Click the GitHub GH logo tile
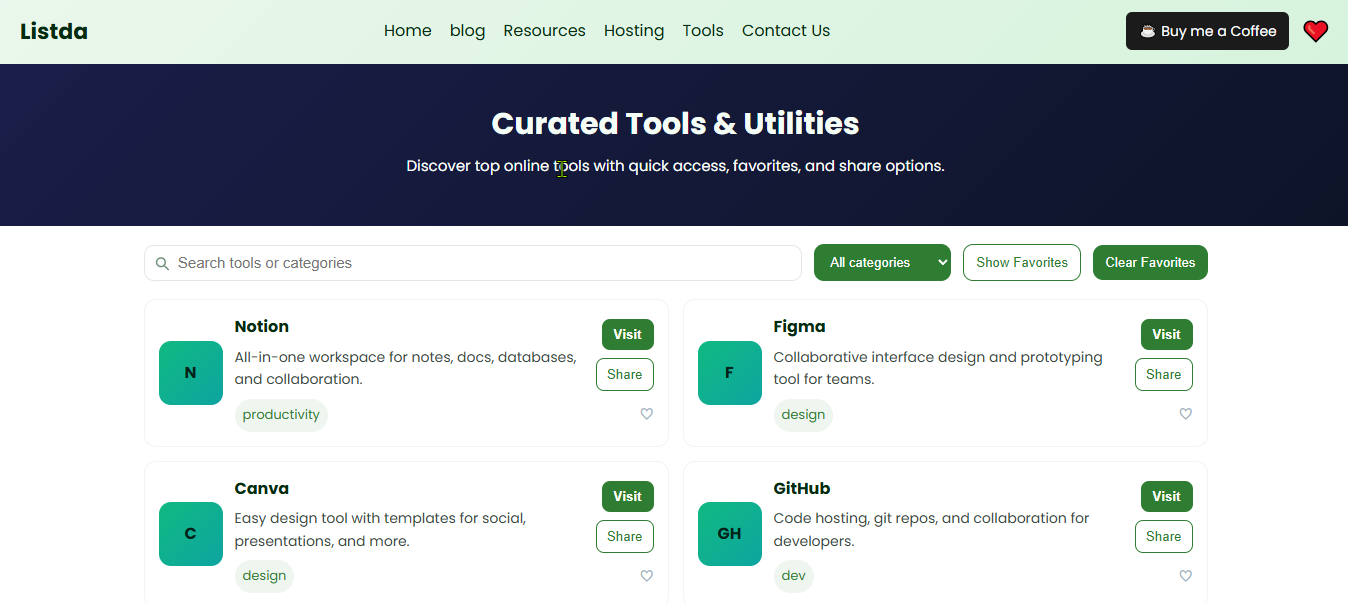Screen dimensions: 1348x603 click(730, 534)
